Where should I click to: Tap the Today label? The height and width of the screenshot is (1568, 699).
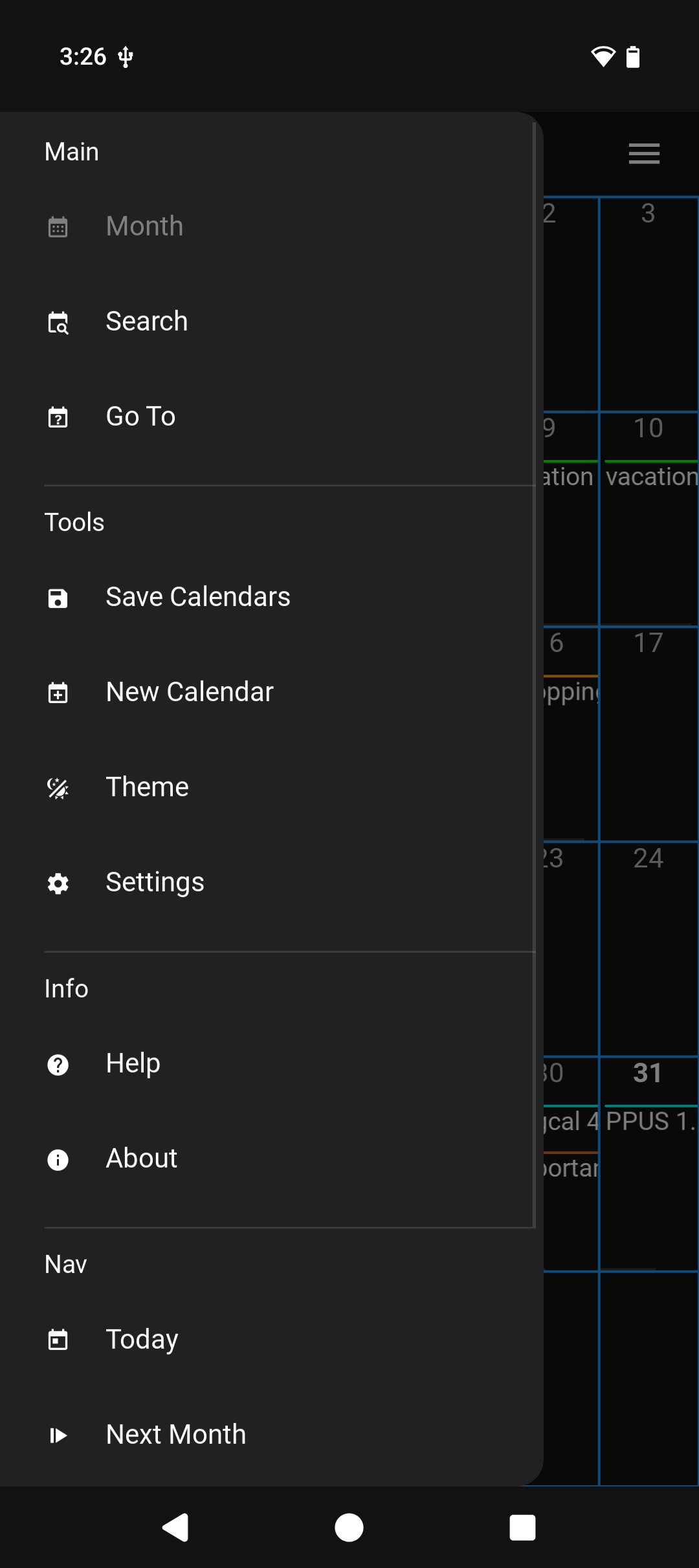(x=142, y=1340)
